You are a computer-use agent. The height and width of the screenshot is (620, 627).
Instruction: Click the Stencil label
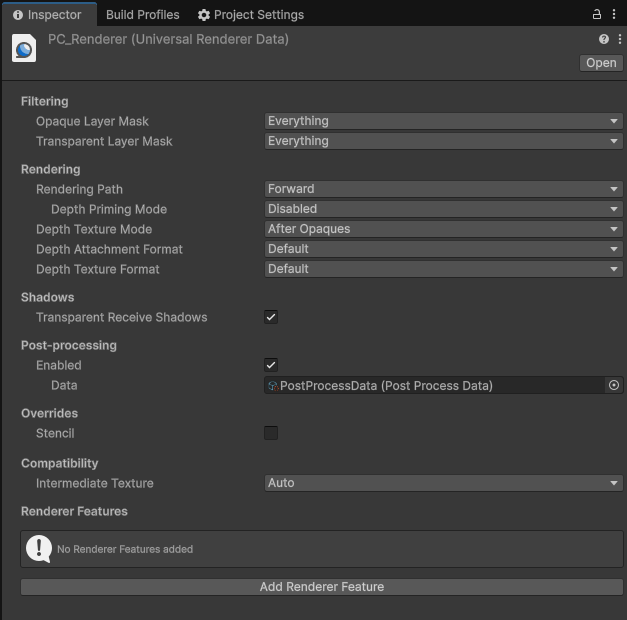[55, 433]
